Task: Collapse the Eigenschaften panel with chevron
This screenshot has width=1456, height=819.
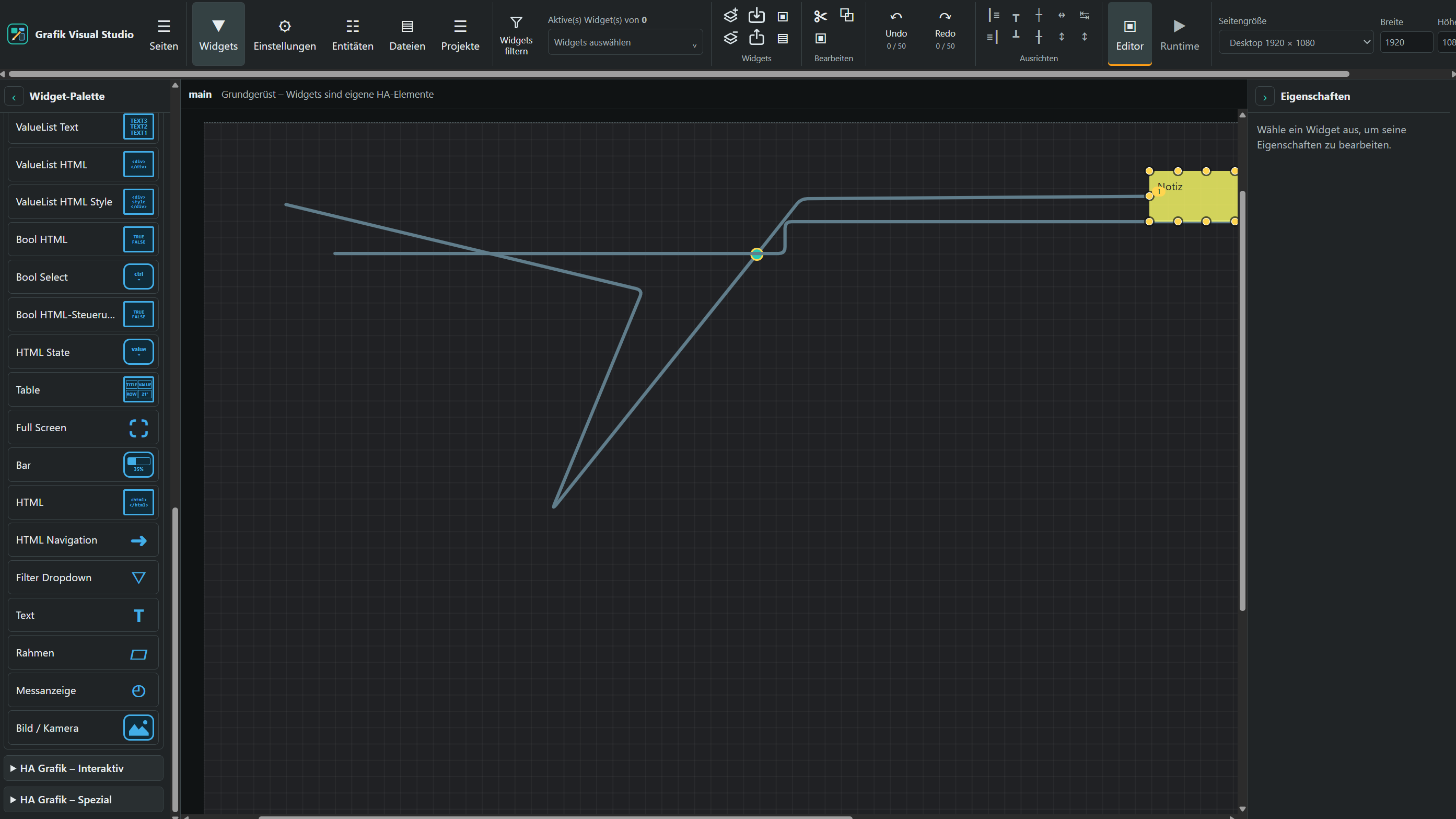Action: coord(1265,97)
